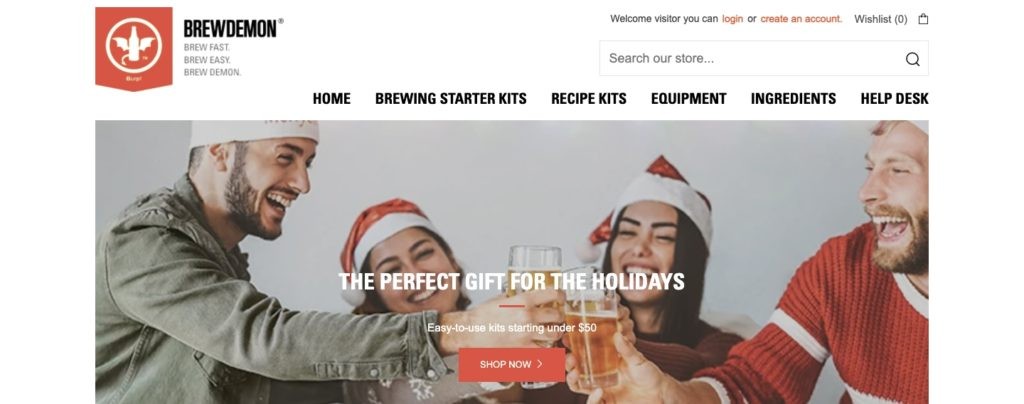Choose INGREDIENTS from the navigation bar
1024x404 pixels.
pos(793,99)
